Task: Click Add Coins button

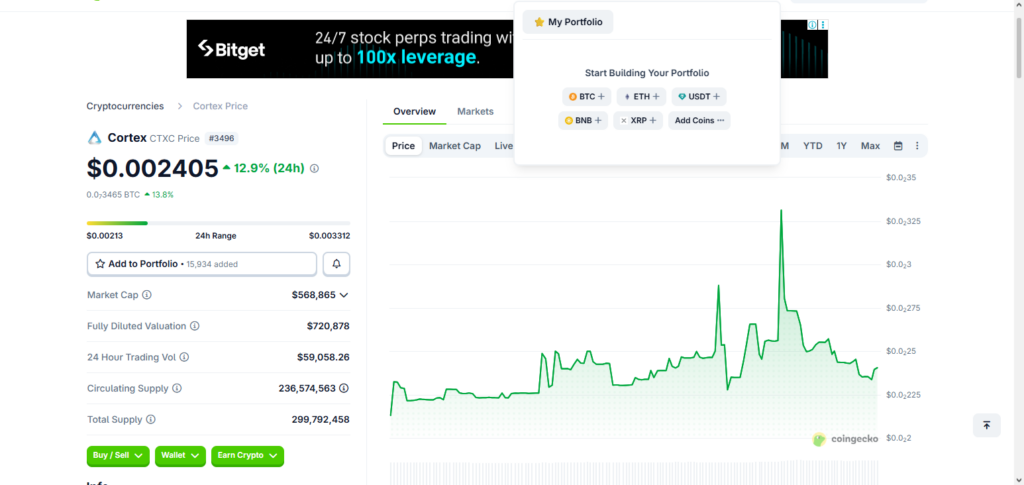Action: click(699, 121)
